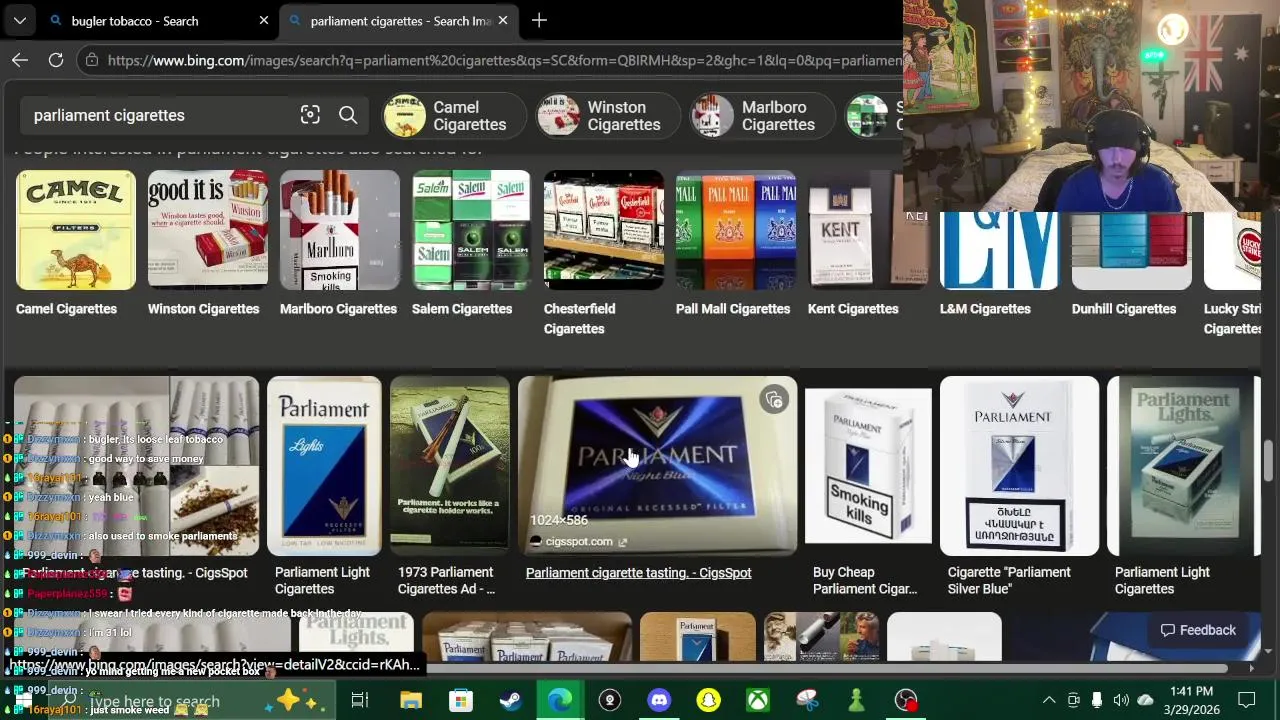Open the notifications center icon
The image size is (1280, 720).
point(1247,700)
